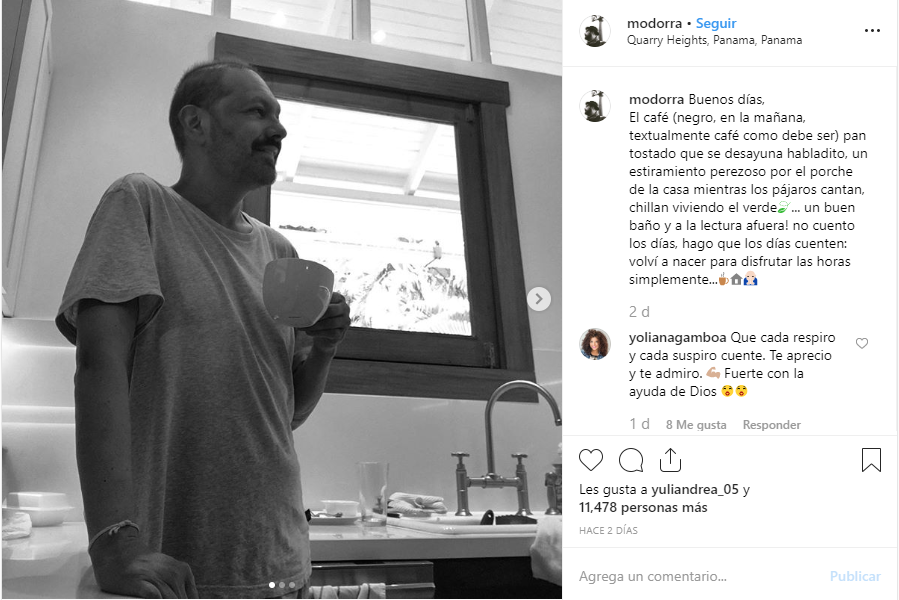Like yolianagamboa's comment with the small heart
The image size is (899, 600).
pos(862,343)
